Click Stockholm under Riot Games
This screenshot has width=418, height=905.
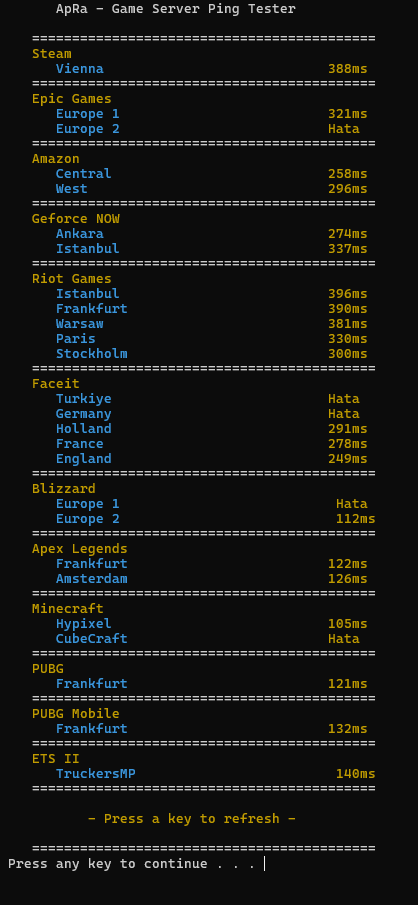(92, 354)
